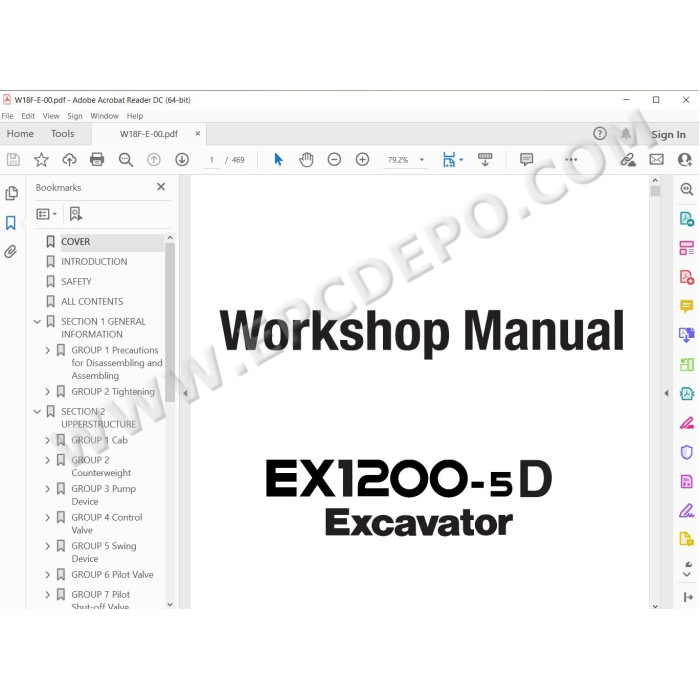
Task: Zoom out with the minus circle
Action: point(334,159)
